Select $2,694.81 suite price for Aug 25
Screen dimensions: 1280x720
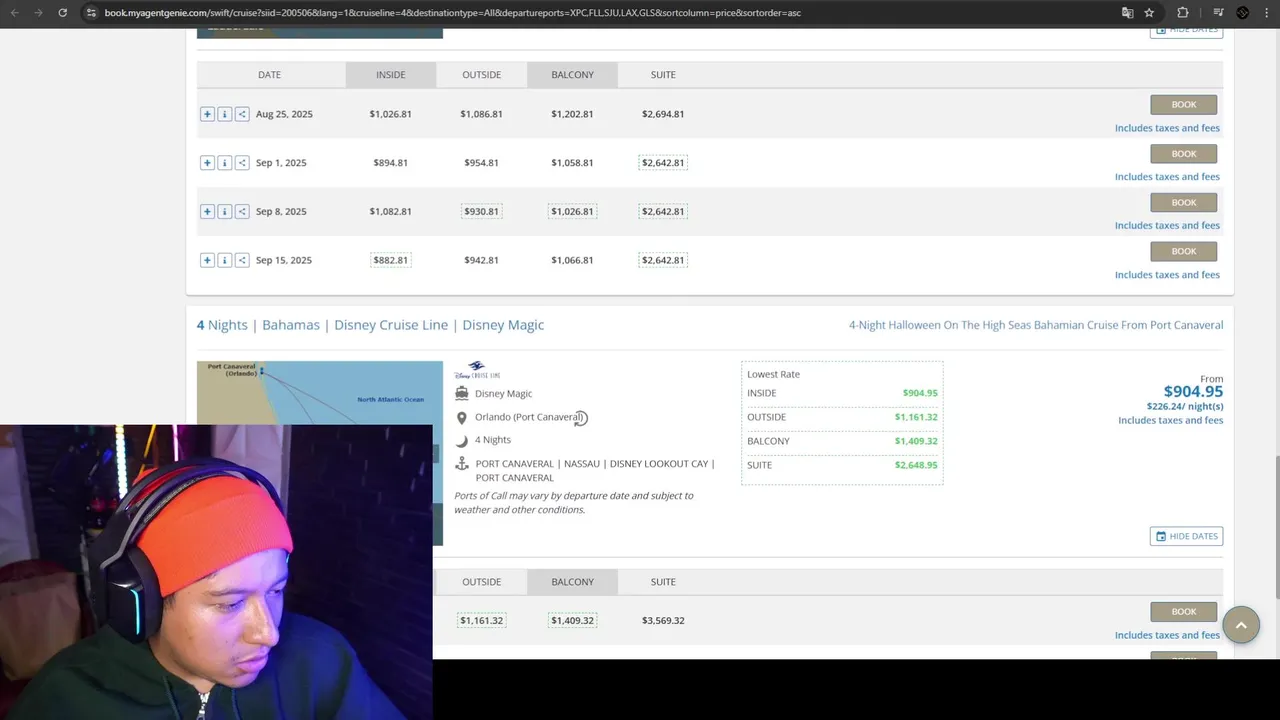(663, 114)
